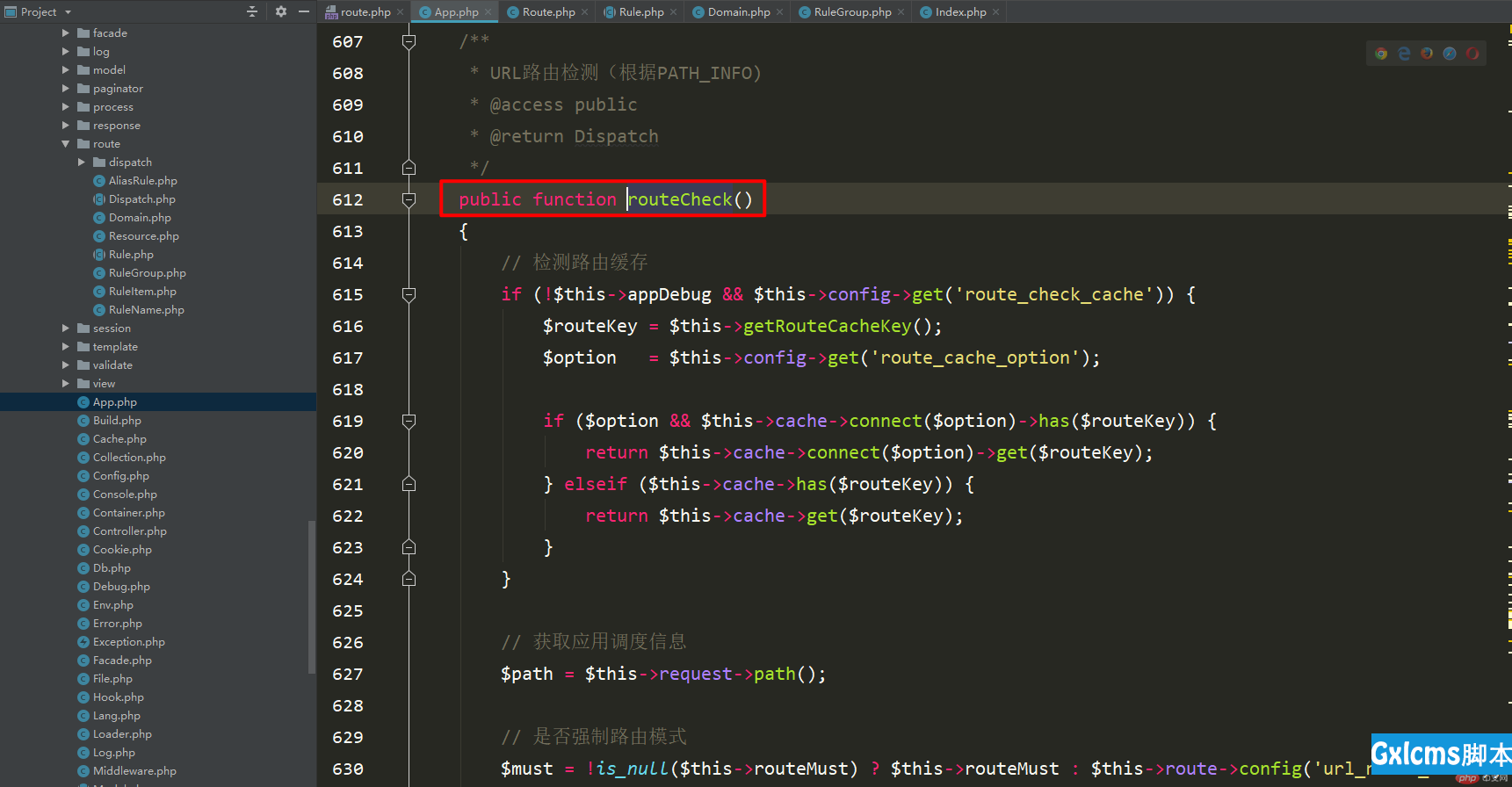This screenshot has width=1512, height=787.
Task: Open Middleware.php in project tree
Action: (x=127, y=770)
